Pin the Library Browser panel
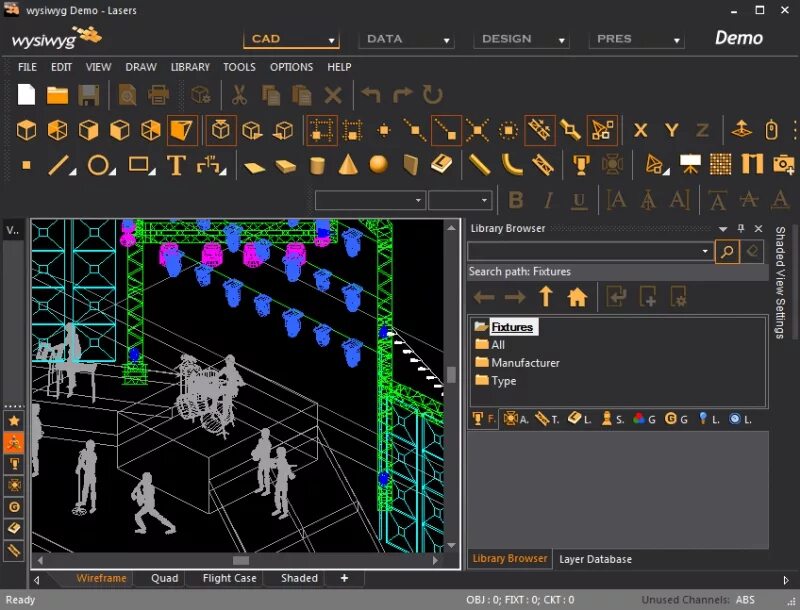 click(741, 228)
